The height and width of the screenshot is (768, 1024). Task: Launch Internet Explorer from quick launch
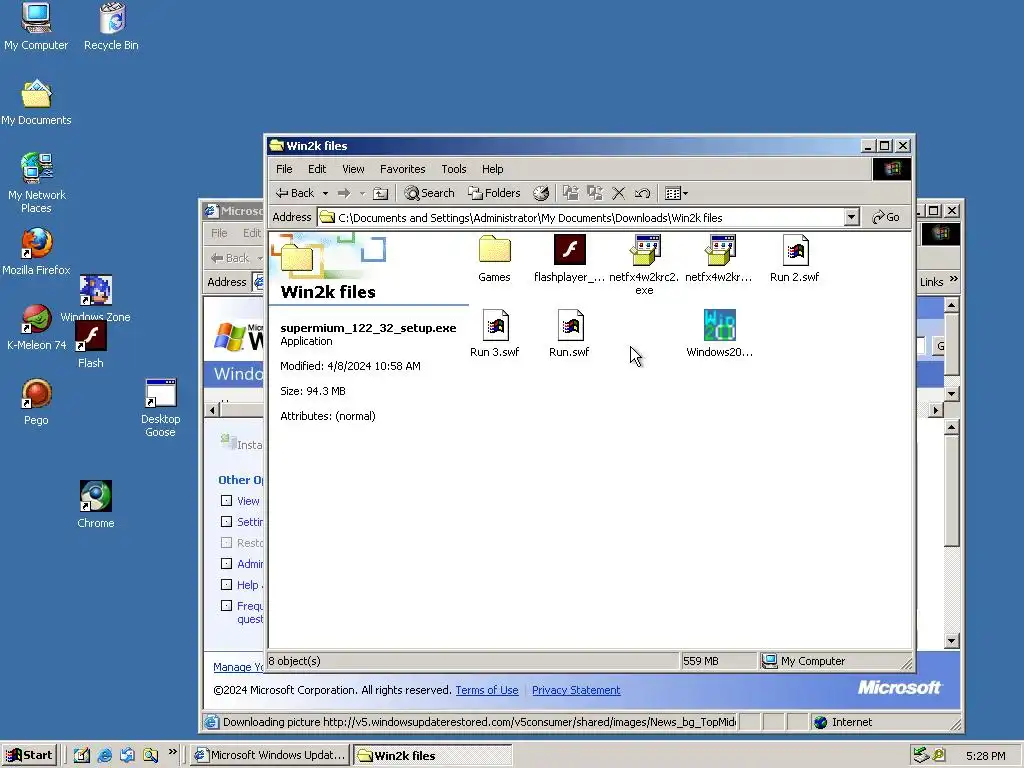tap(104, 755)
